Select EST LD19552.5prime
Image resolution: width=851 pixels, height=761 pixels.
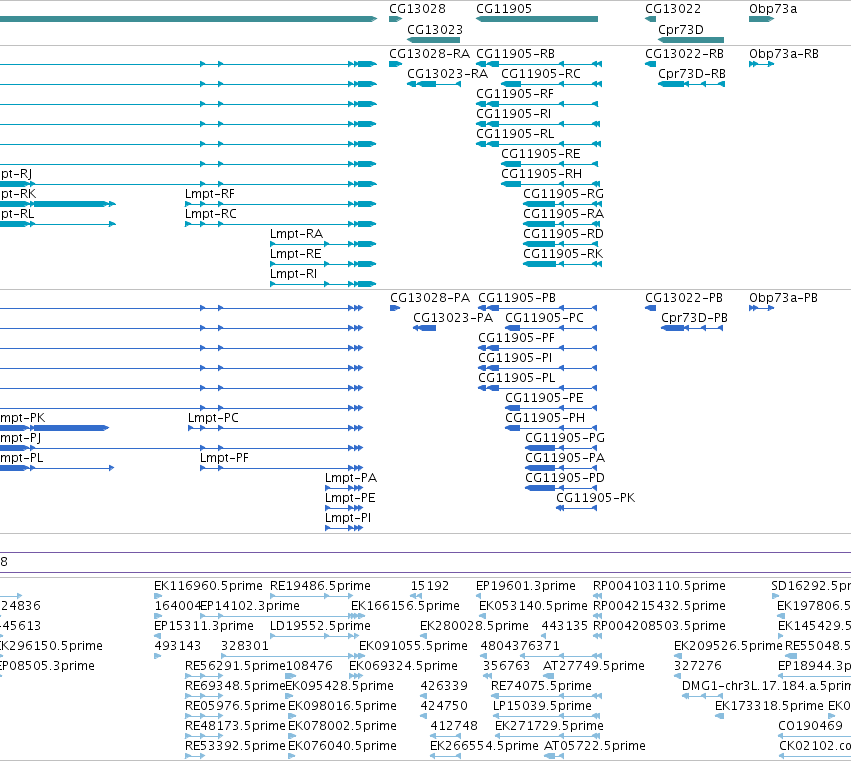[320, 626]
